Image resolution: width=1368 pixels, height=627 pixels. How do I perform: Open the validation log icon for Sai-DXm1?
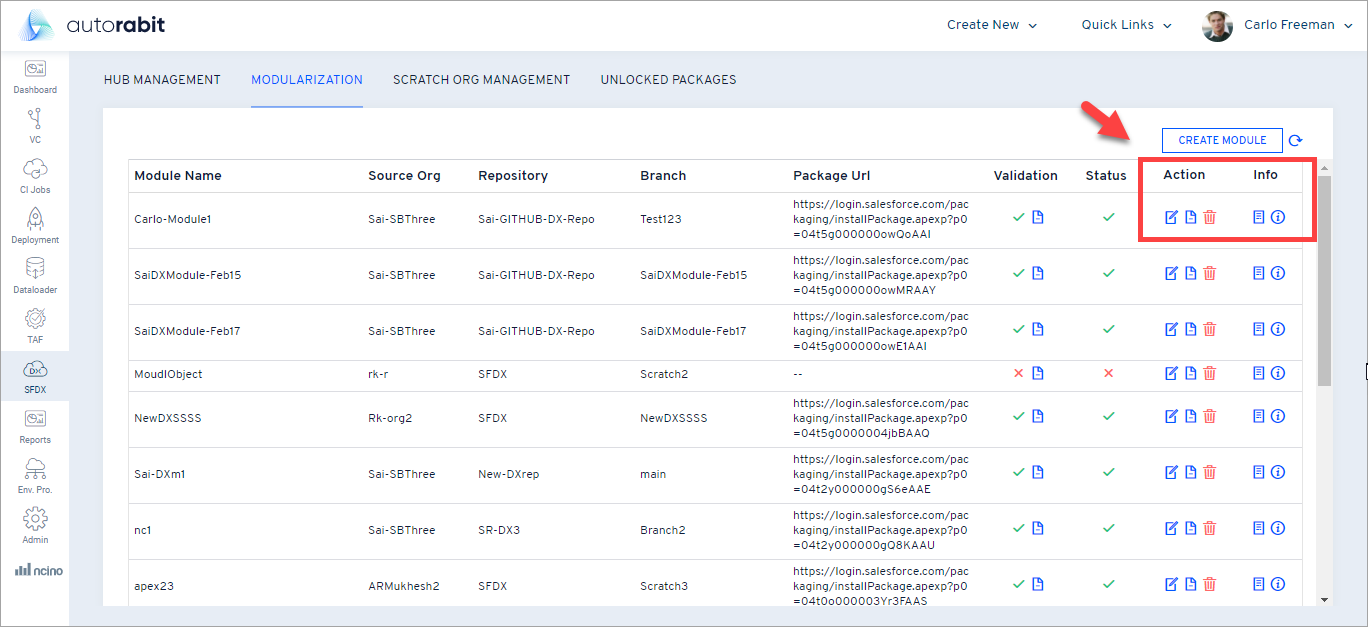point(1037,471)
